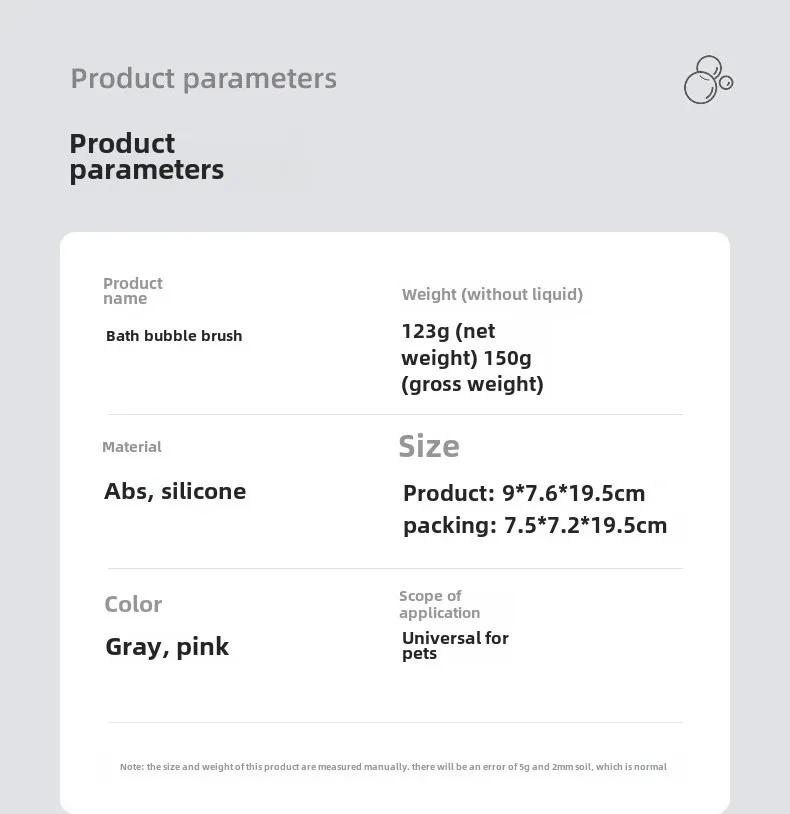This screenshot has width=790, height=814.
Task: Click the bold black 'Product parameters' title
Action: tap(147, 157)
